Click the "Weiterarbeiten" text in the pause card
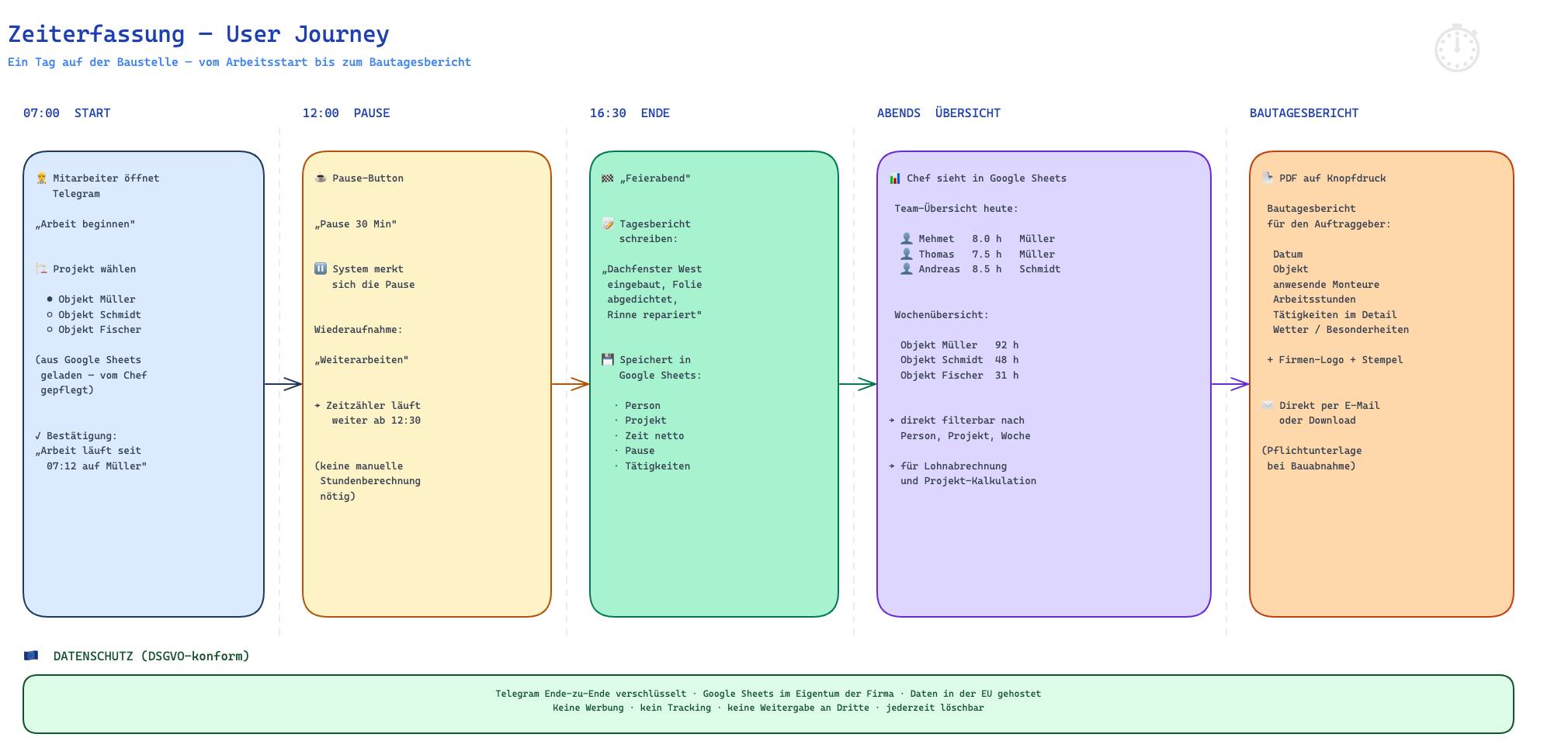1568x741 pixels. [x=361, y=360]
